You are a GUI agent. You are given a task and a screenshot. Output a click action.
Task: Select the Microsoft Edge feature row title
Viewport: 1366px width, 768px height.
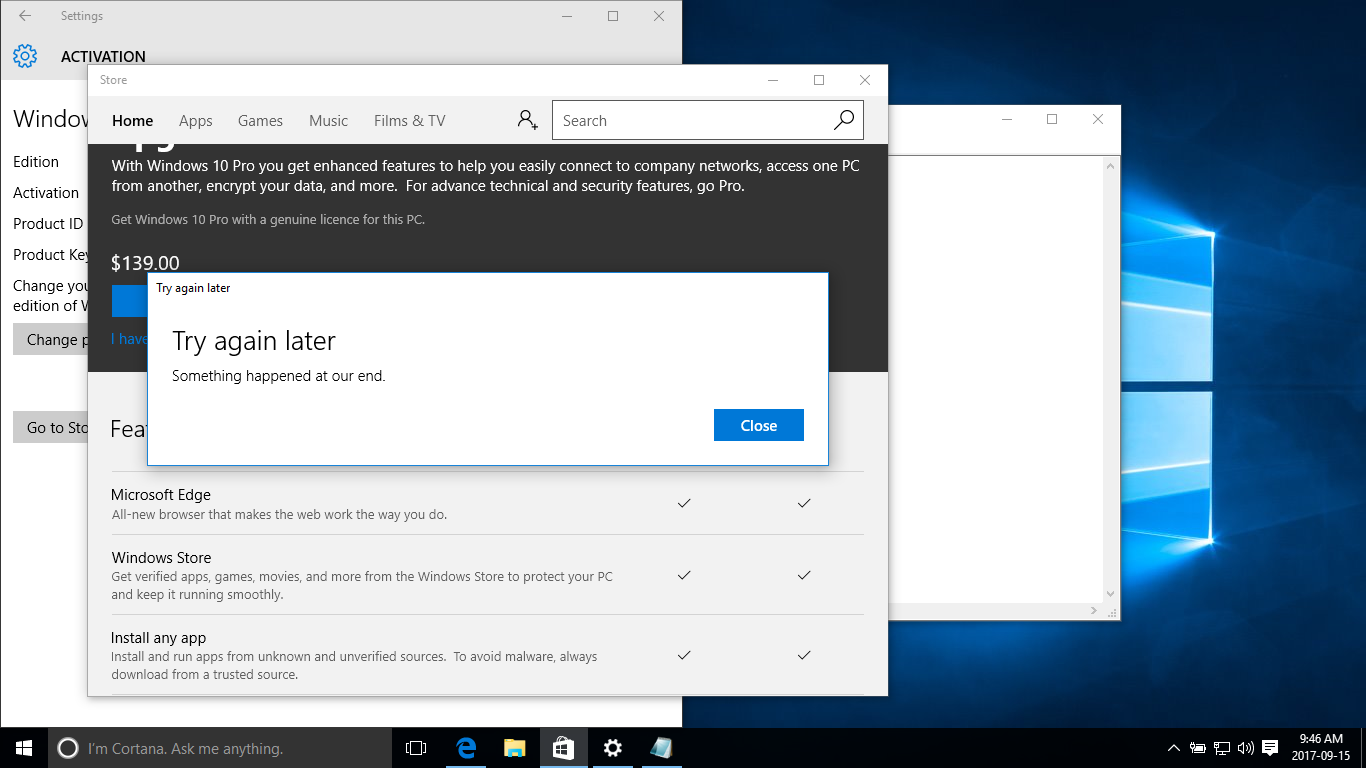coord(161,494)
